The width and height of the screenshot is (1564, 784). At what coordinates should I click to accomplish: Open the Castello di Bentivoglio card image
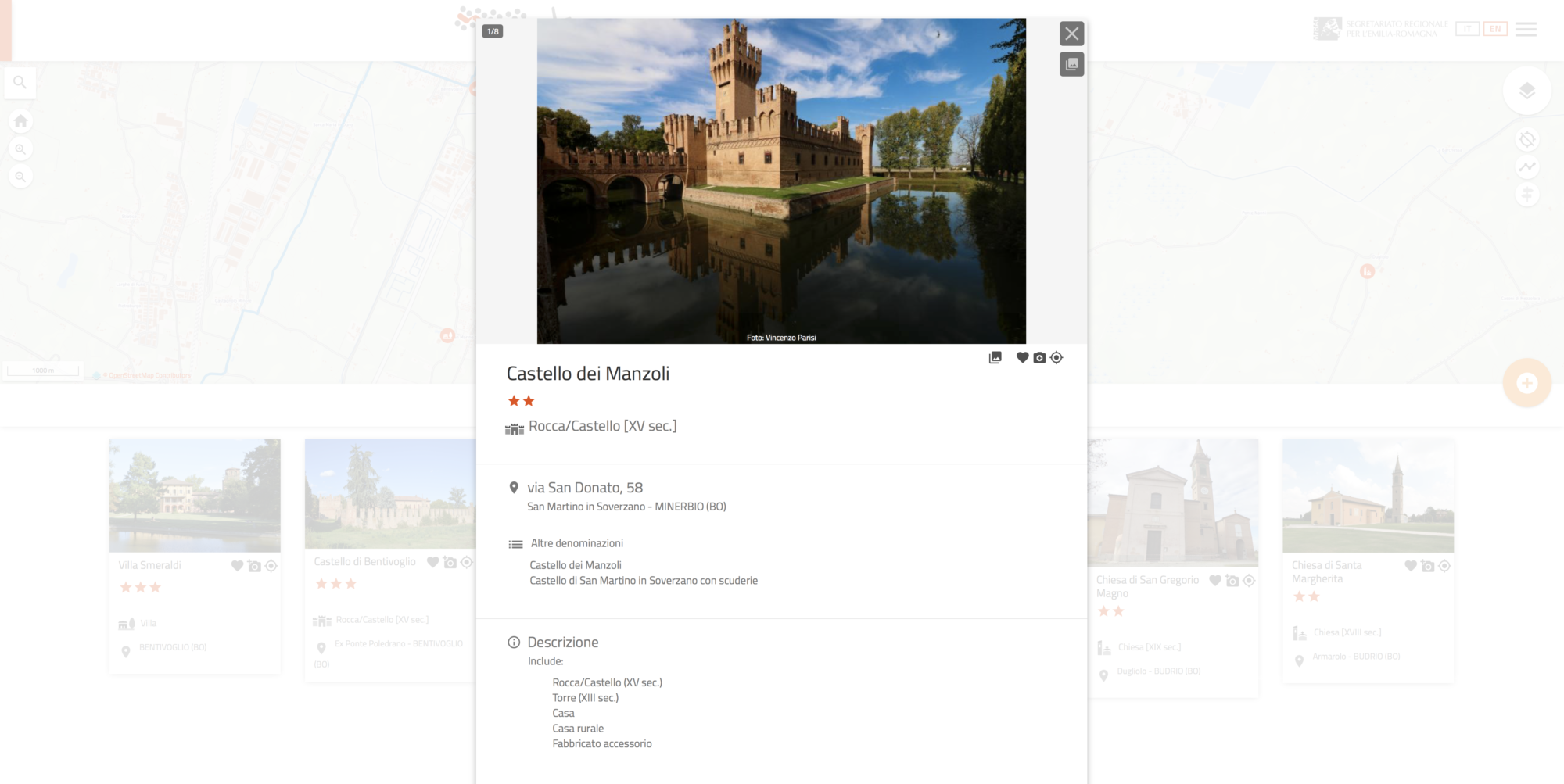pyautogui.click(x=390, y=493)
